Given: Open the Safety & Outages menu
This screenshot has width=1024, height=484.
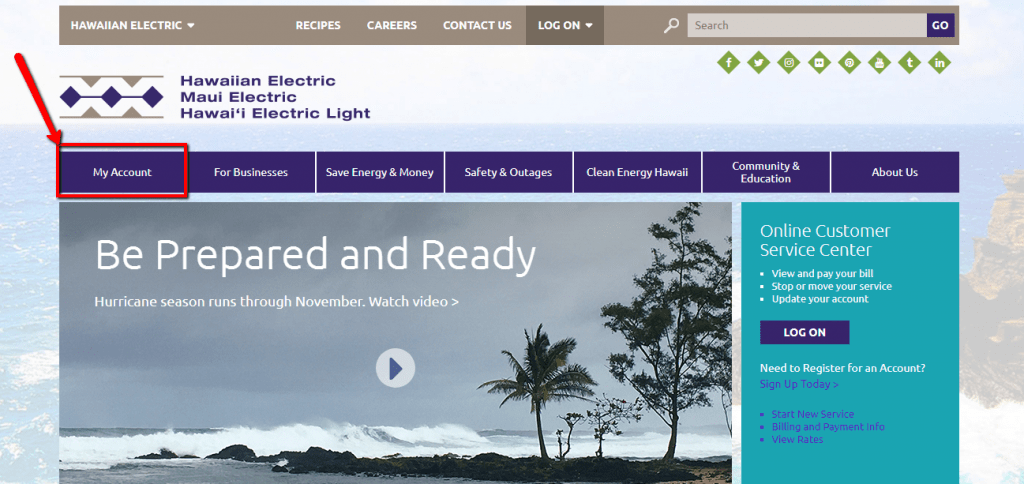Looking at the screenshot, I should tap(509, 172).
